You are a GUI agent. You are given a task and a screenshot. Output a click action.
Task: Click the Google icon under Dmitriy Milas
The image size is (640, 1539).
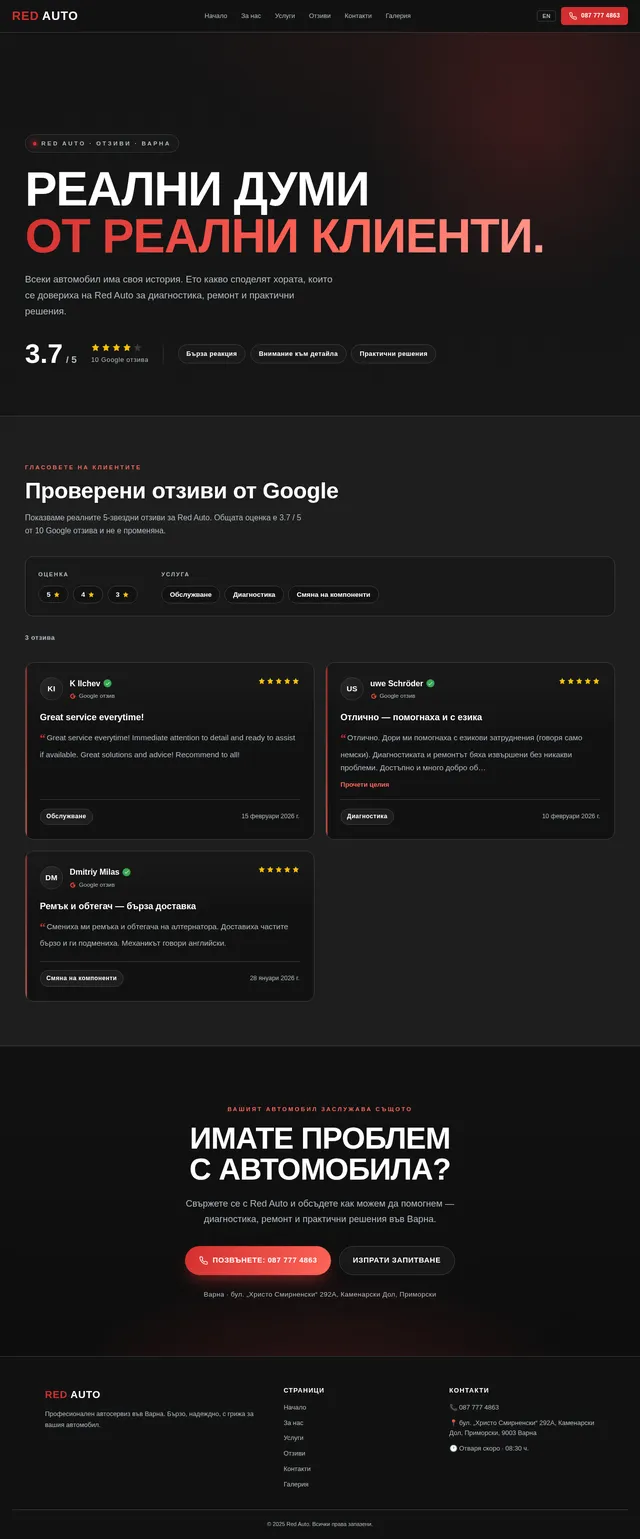click(x=73, y=885)
